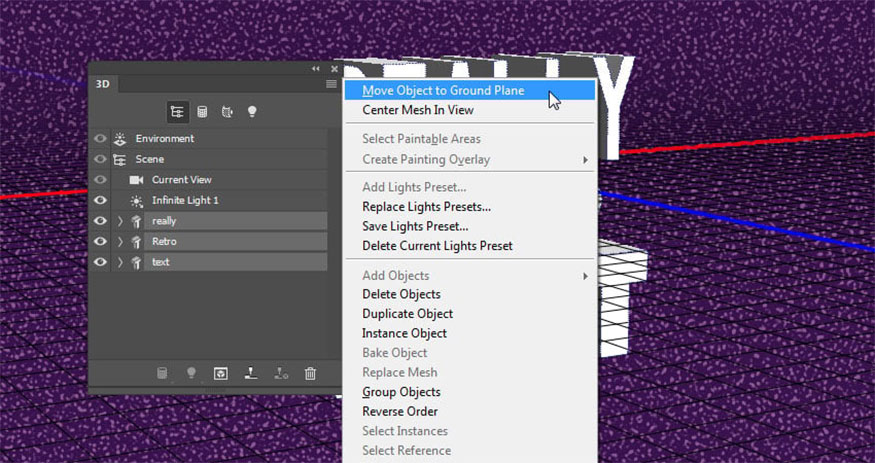Click the Scene row icon
Screen dimensions: 875x463
[120, 159]
